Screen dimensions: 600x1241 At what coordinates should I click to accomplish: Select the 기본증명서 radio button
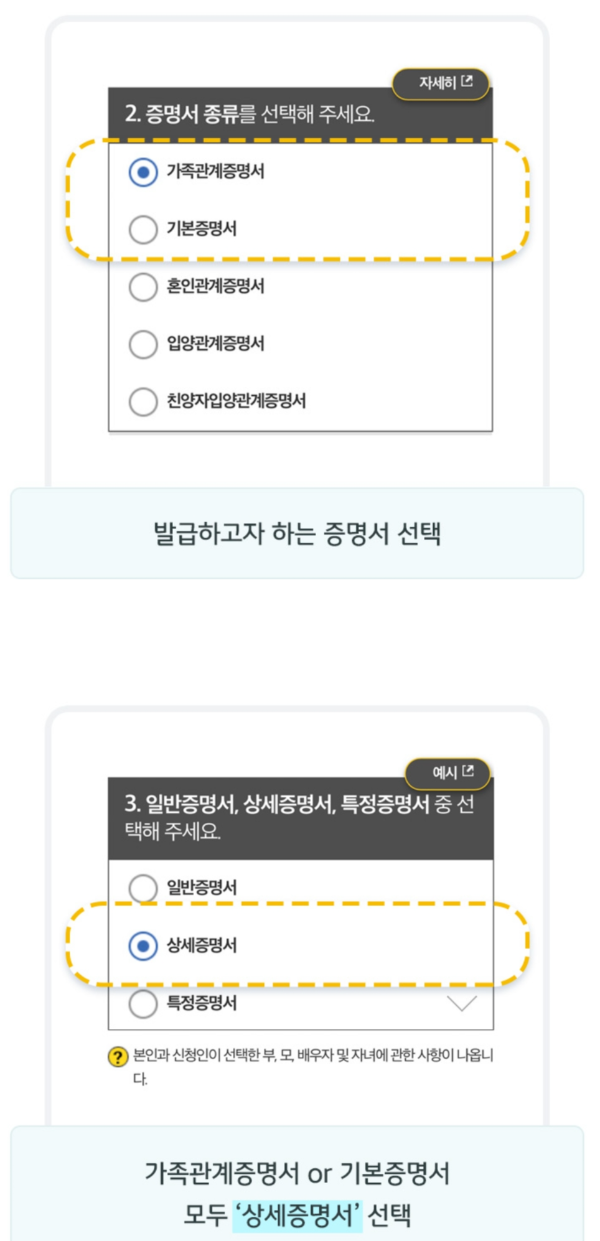click(143, 228)
